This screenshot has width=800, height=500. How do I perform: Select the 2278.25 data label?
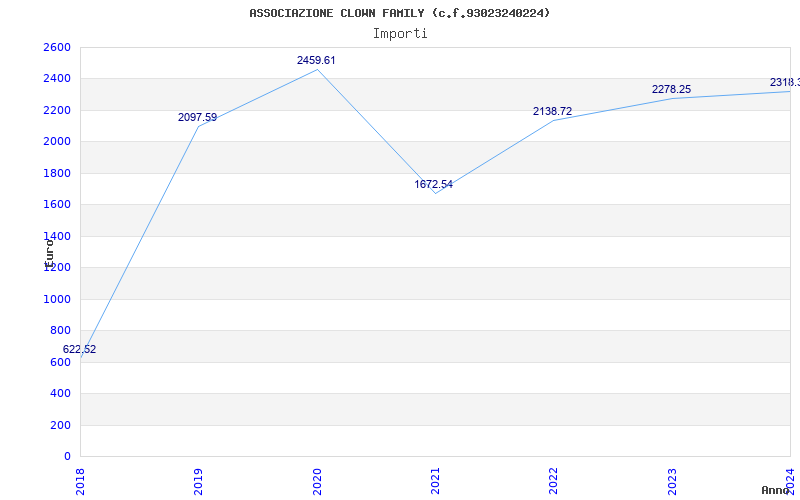671,89
